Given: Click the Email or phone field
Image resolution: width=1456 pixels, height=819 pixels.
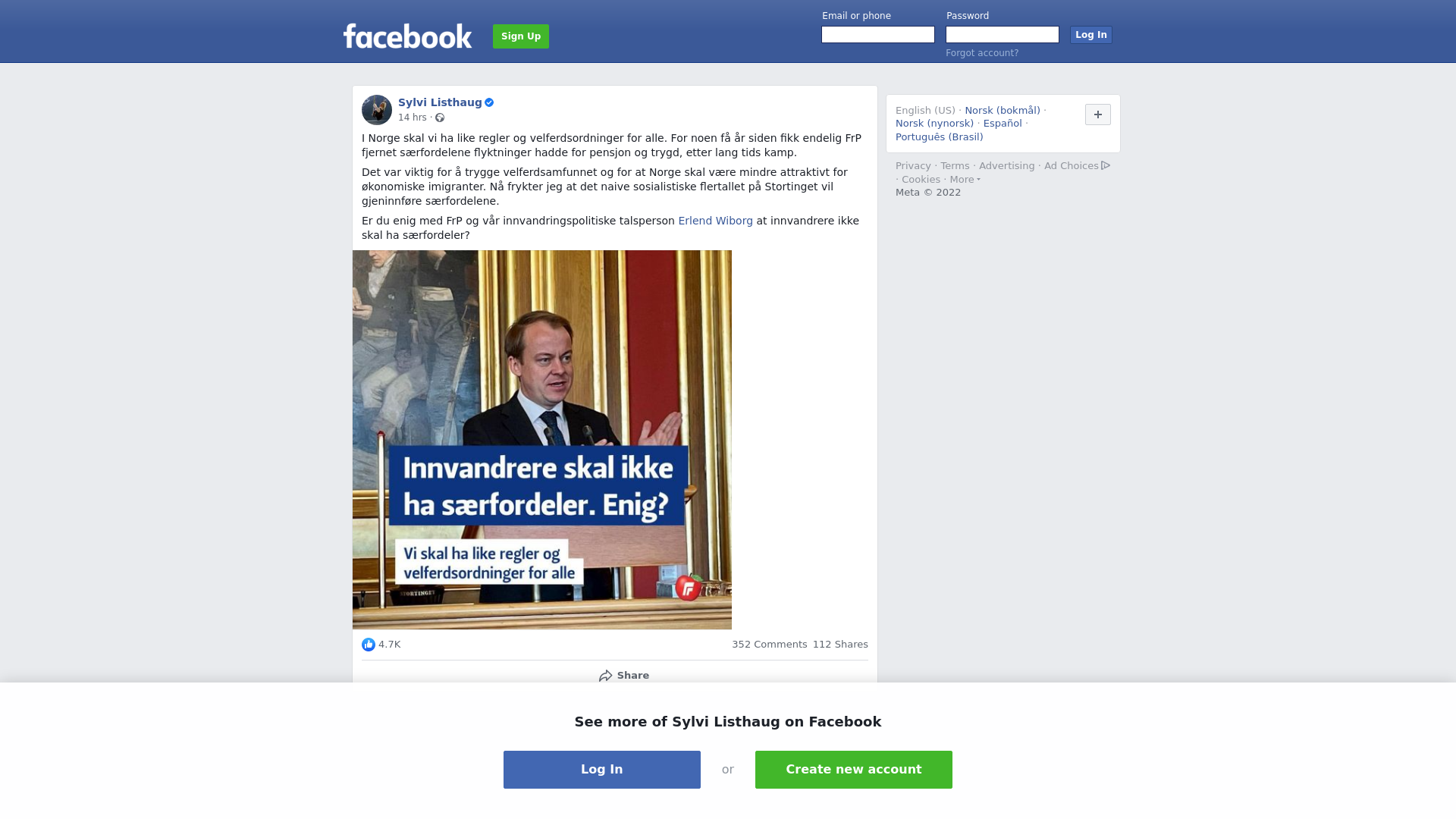Looking at the screenshot, I should [x=878, y=35].
